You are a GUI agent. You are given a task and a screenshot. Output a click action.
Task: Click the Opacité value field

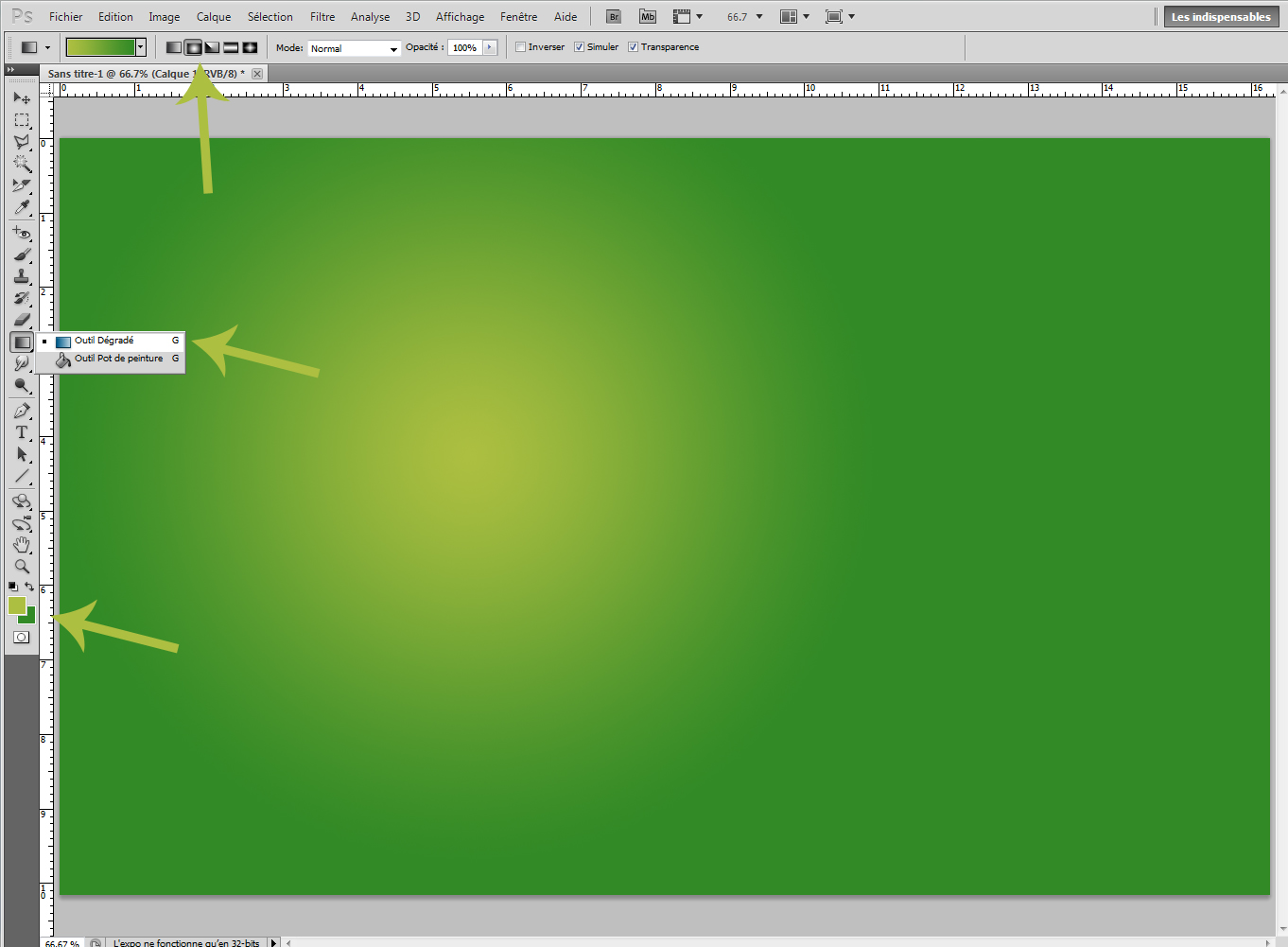pyautogui.click(x=465, y=47)
